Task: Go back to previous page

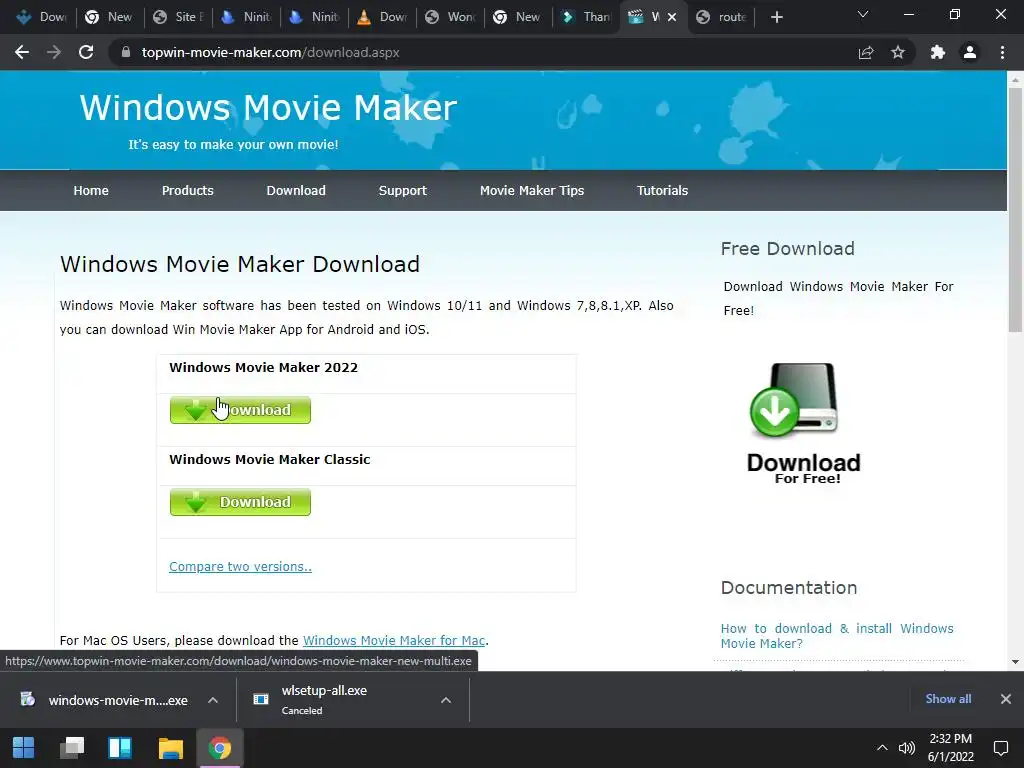Action: [22, 52]
